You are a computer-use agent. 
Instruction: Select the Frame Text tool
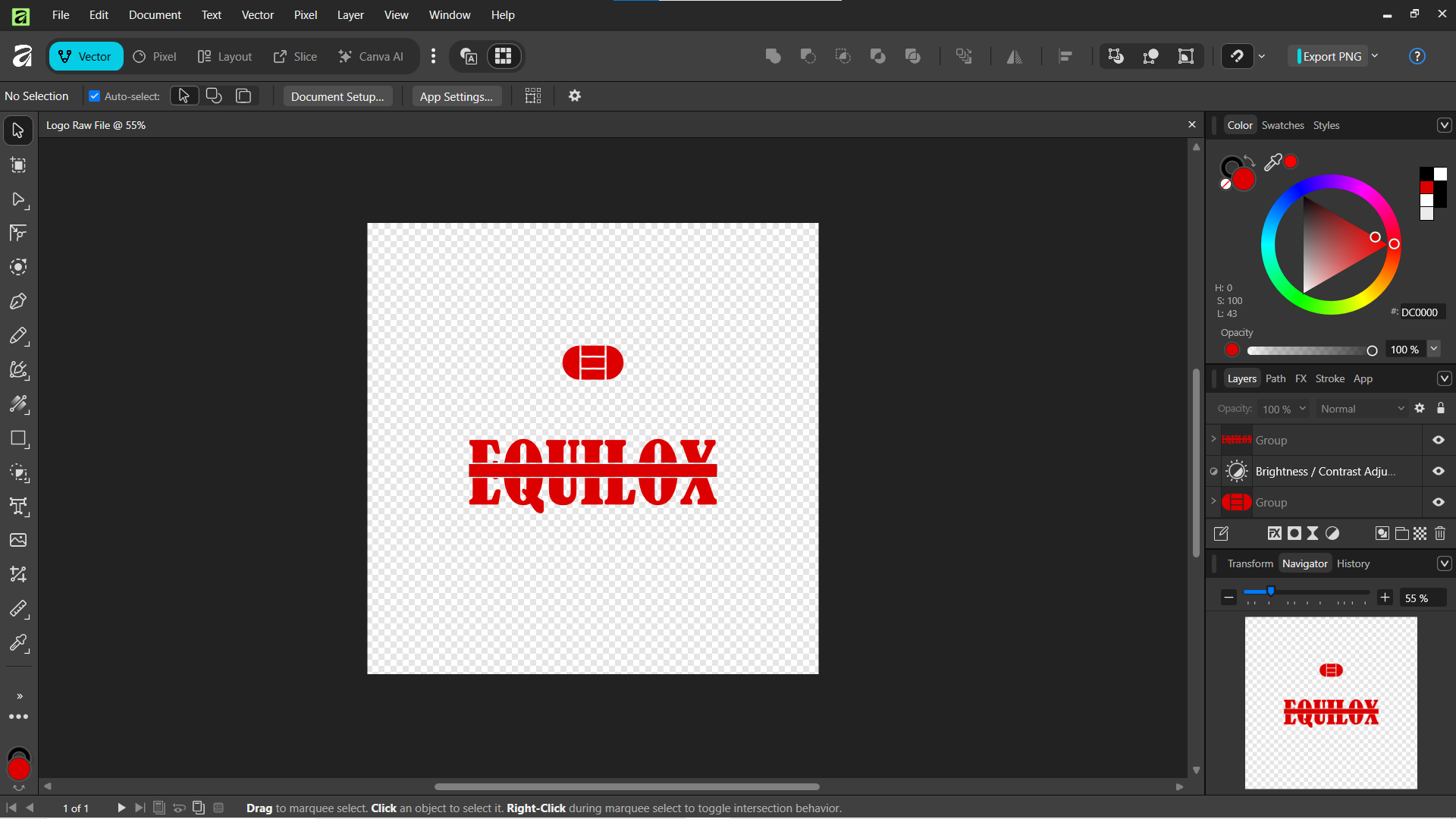(x=18, y=507)
